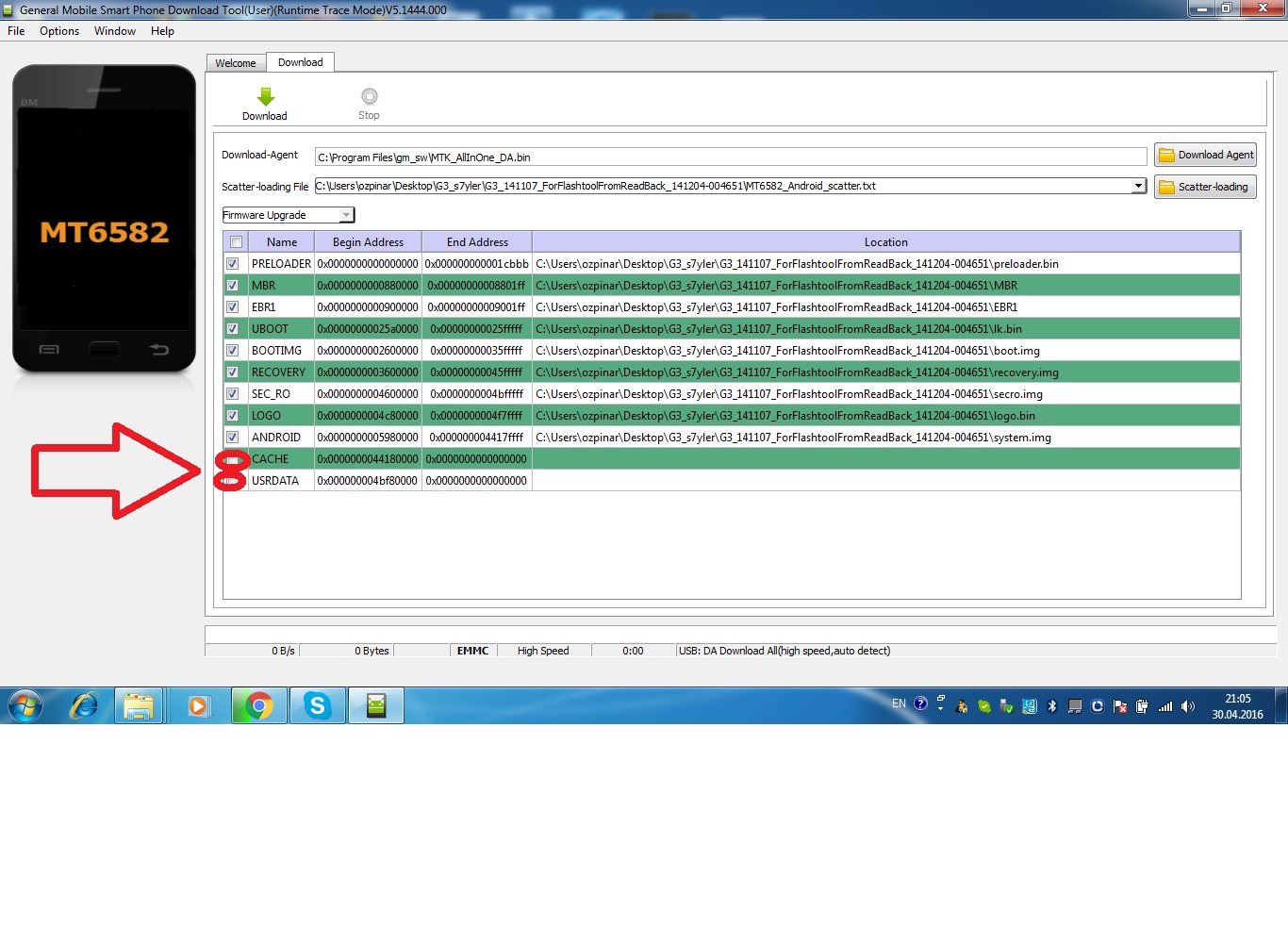Image resolution: width=1288 pixels, height=943 pixels.
Task: Select the preloader.bin location cell
Action: (886, 264)
